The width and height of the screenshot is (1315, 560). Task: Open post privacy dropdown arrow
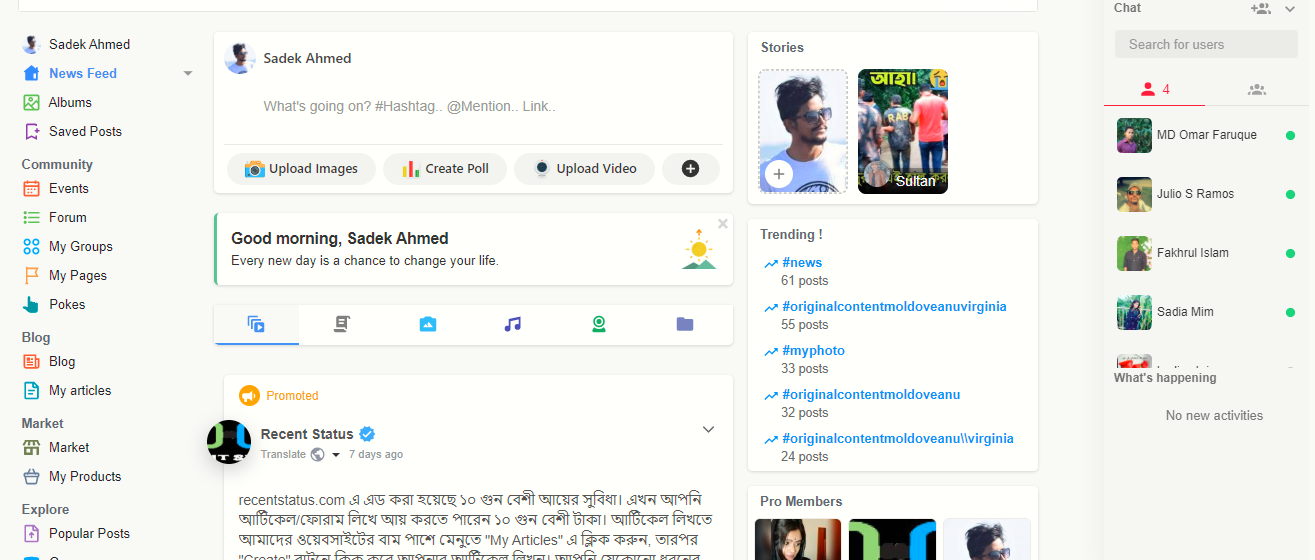[336, 455]
